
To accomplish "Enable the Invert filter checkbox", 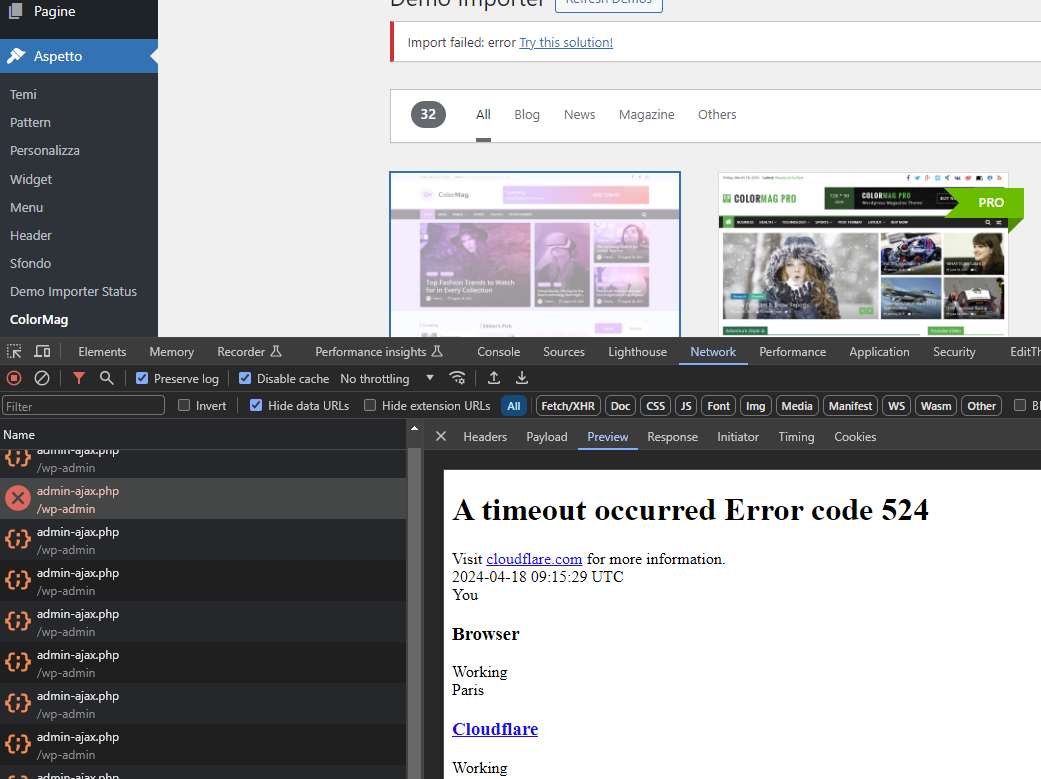I will 185,405.
